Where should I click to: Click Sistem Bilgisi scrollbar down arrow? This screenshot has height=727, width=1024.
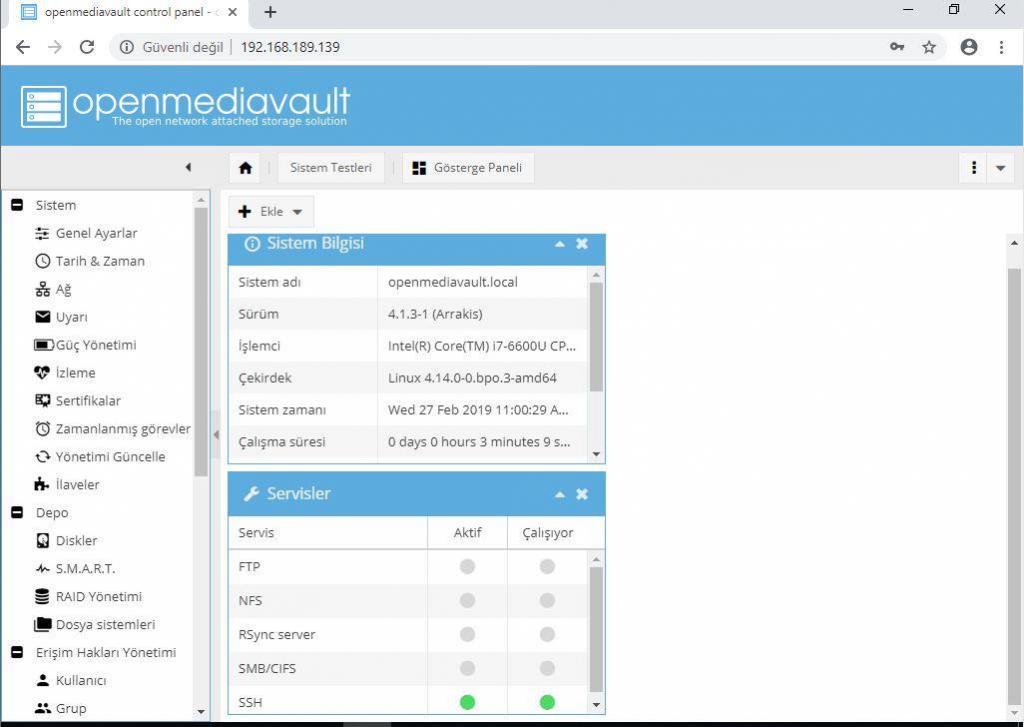click(596, 454)
